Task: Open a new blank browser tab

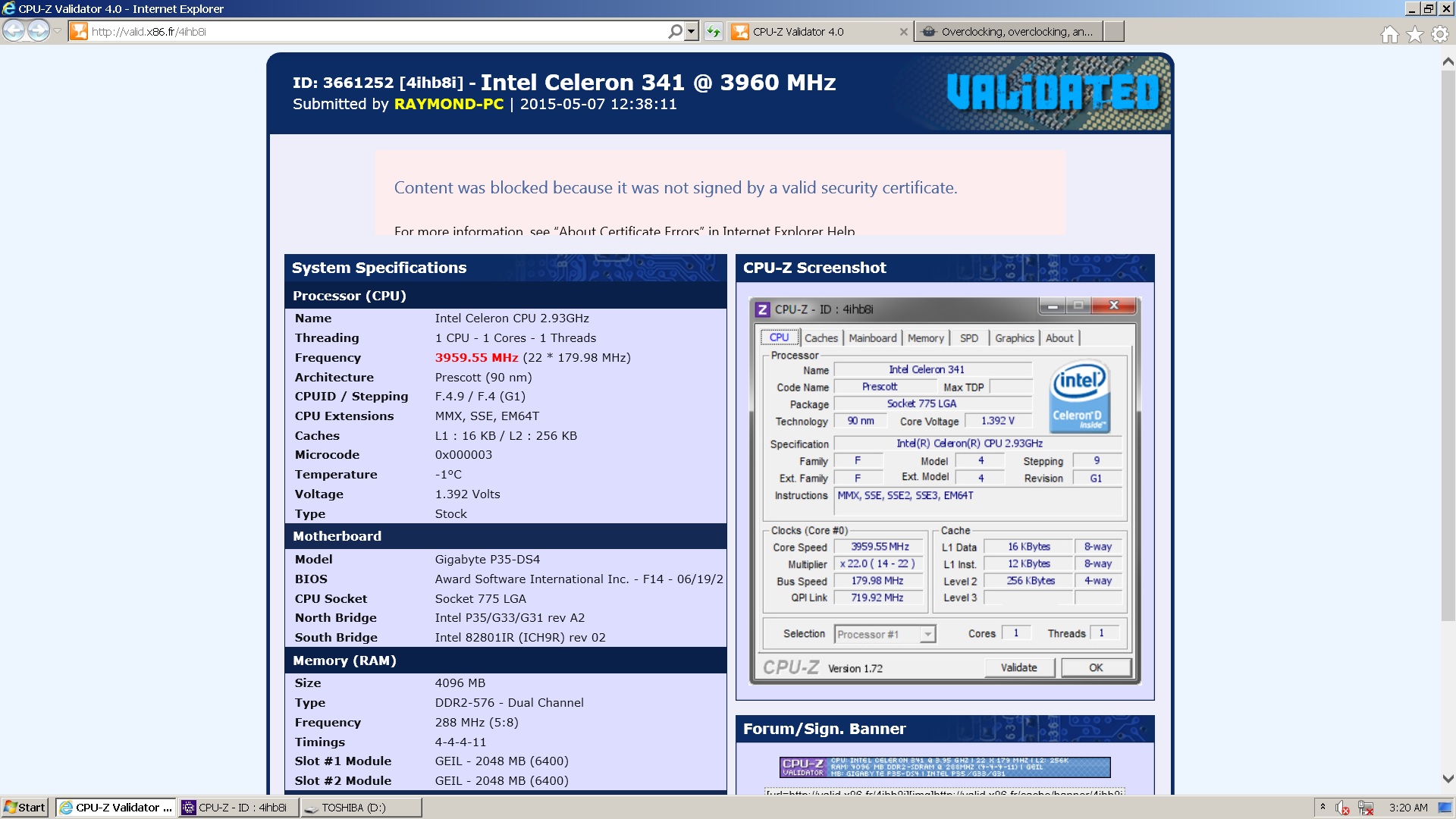Action: pyautogui.click(x=1114, y=31)
